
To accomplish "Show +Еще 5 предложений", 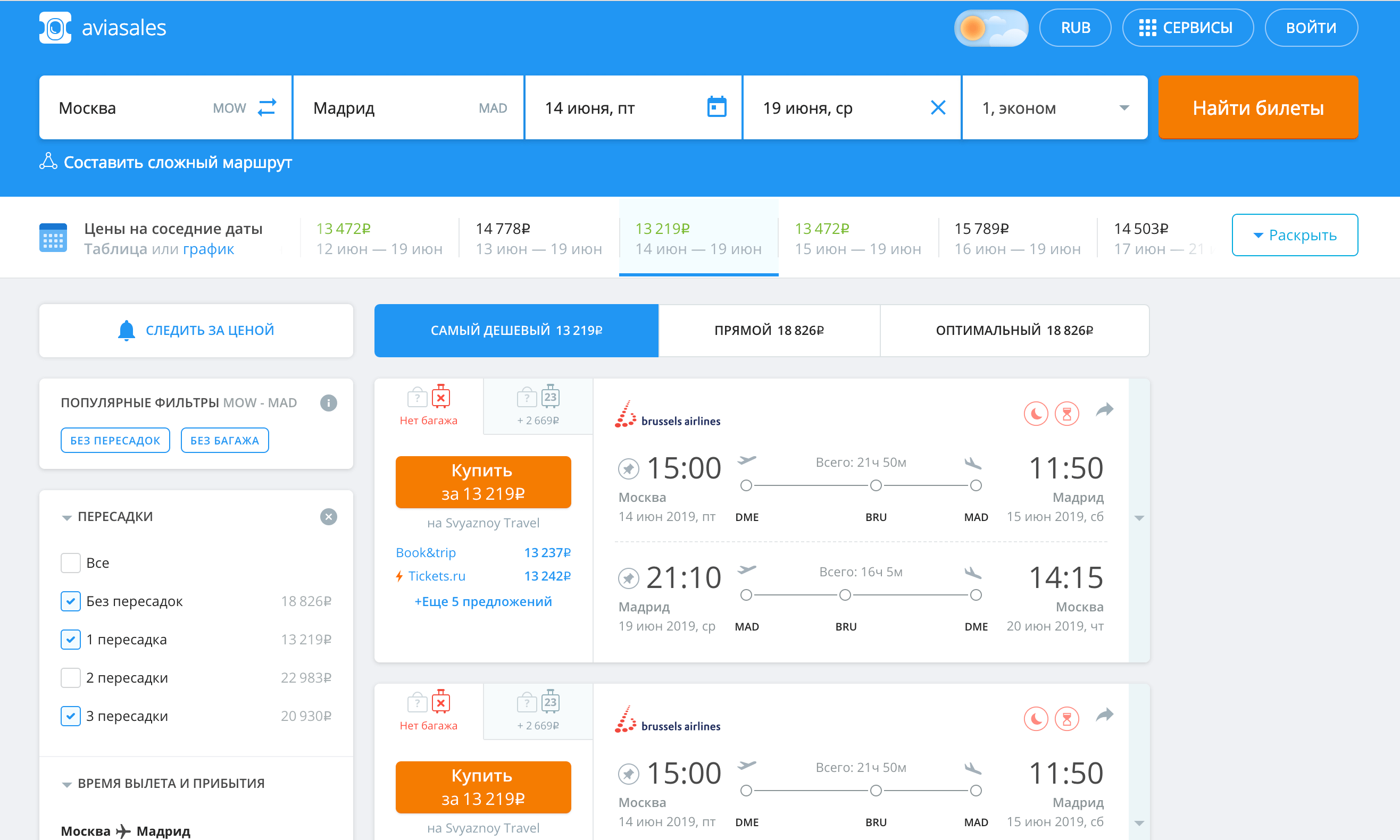I will click(x=483, y=602).
